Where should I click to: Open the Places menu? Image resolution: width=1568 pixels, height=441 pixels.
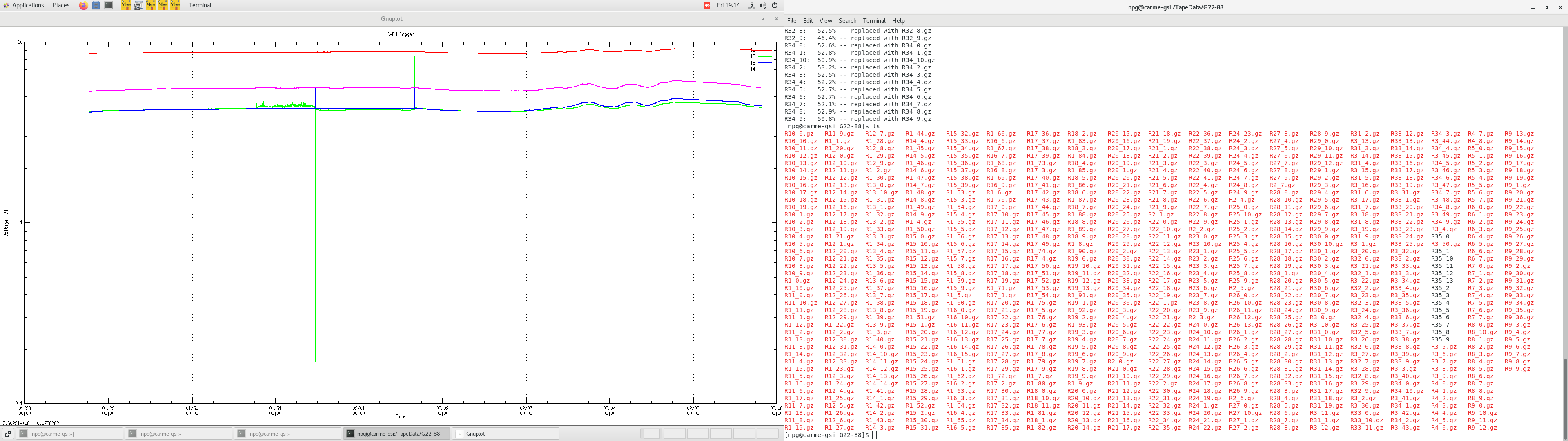pos(61,5)
